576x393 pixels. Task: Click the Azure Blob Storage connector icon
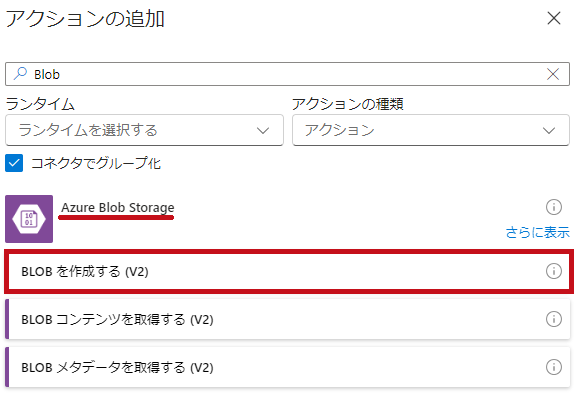pos(29,219)
